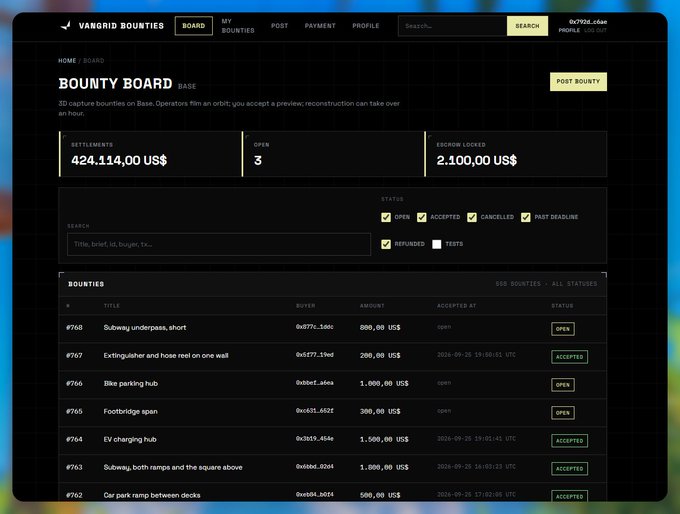Click the Open status badge on row #765
Image resolution: width=680 pixels, height=514 pixels.
click(562, 413)
